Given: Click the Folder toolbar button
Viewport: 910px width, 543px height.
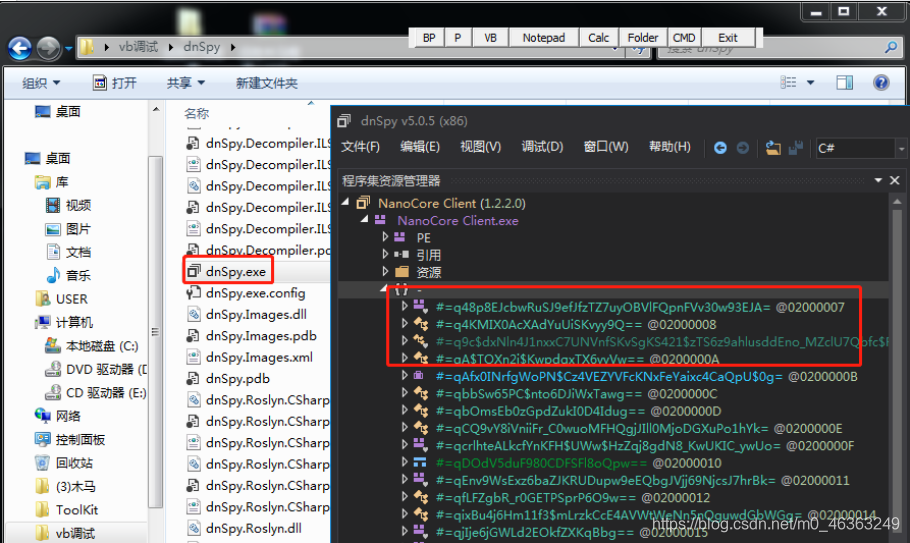Looking at the screenshot, I should coord(643,38).
